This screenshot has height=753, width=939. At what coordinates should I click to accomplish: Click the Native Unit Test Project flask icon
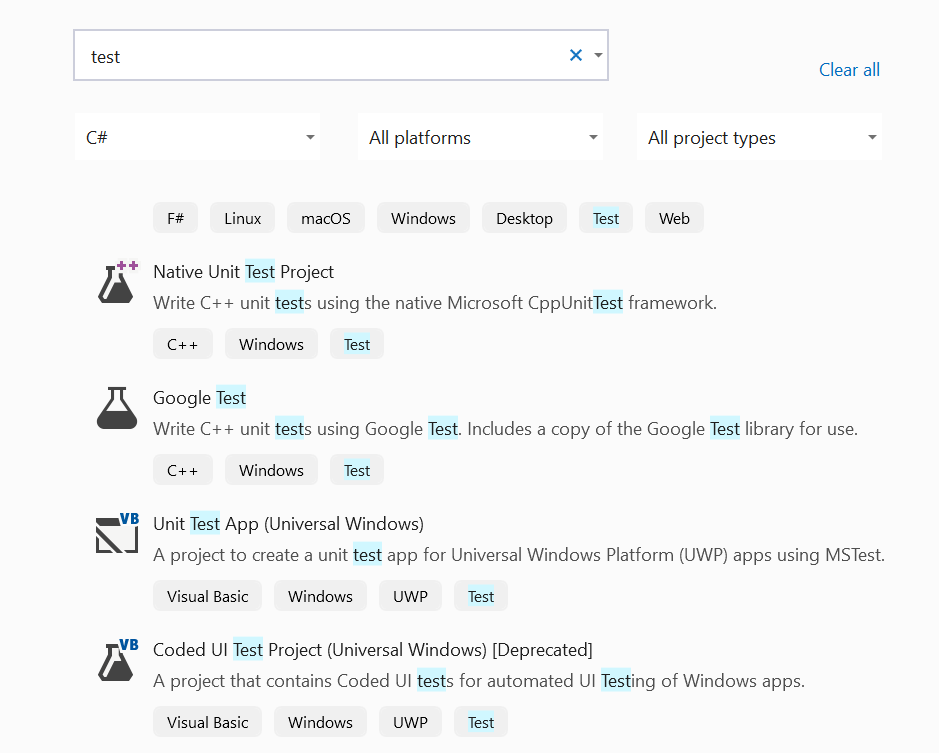click(116, 282)
